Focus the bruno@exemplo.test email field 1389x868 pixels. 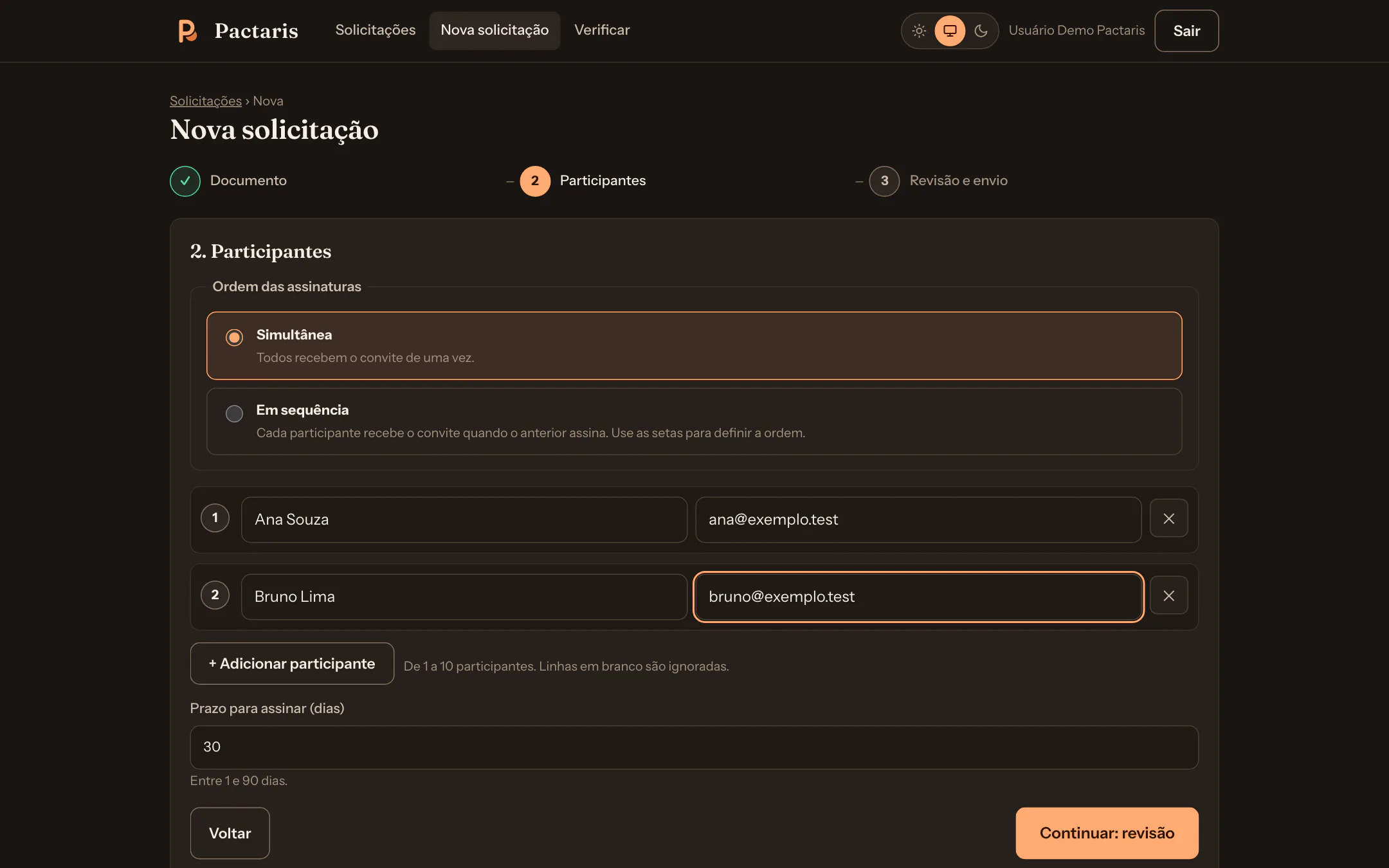pyautogui.click(x=918, y=597)
